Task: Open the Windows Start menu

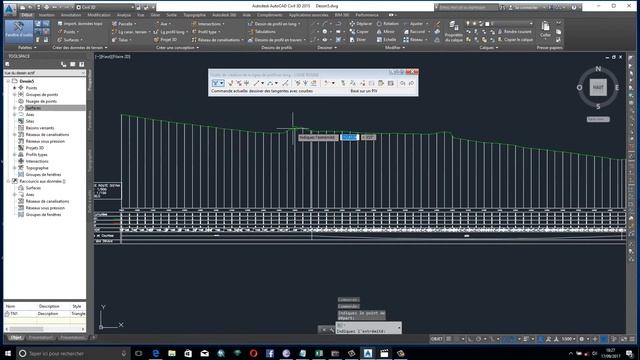Action: click(x=7, y=353)
